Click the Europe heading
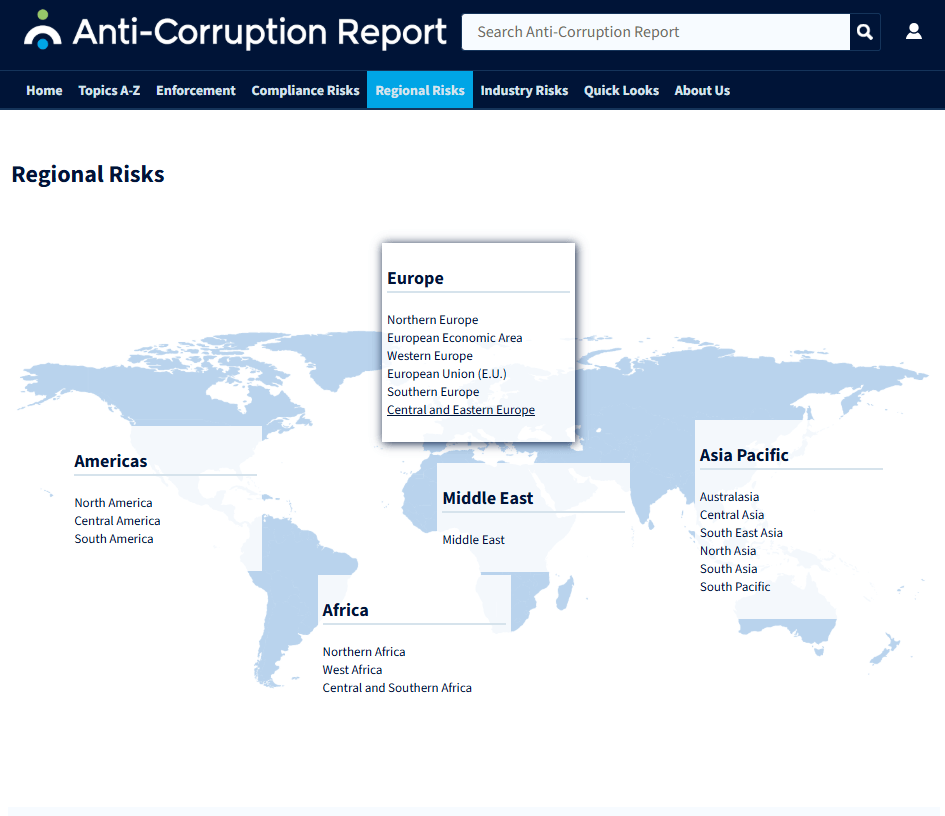This screenshot has width=945, height=816. [415, 278]
